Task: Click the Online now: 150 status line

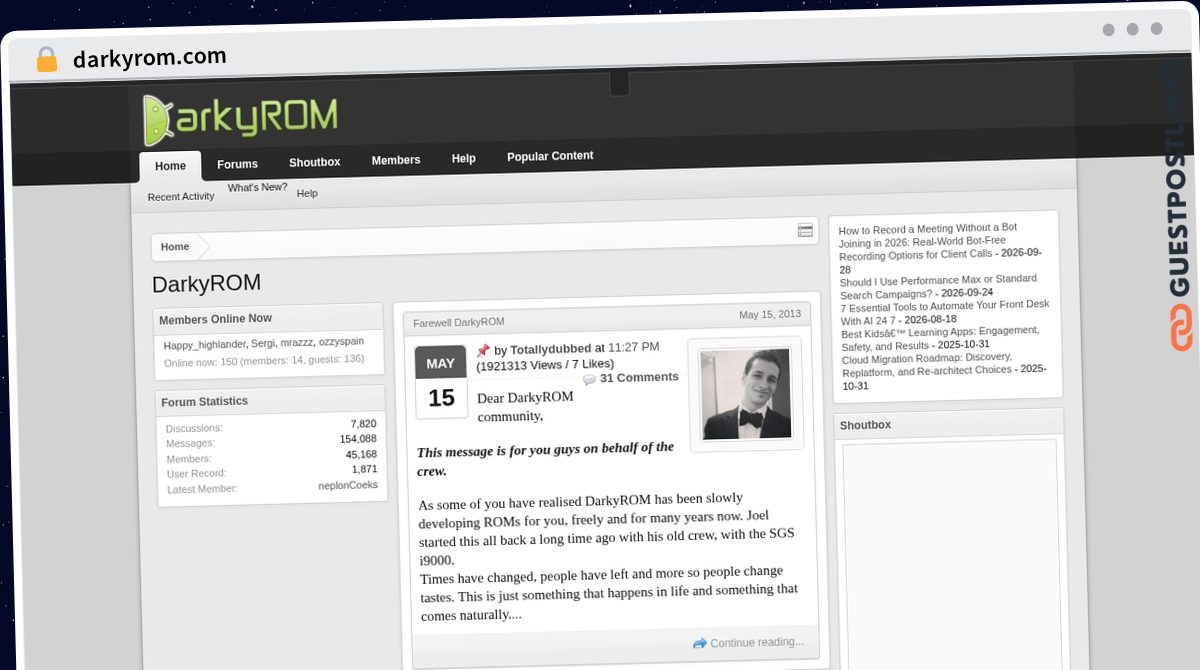Action: point(264,360)
